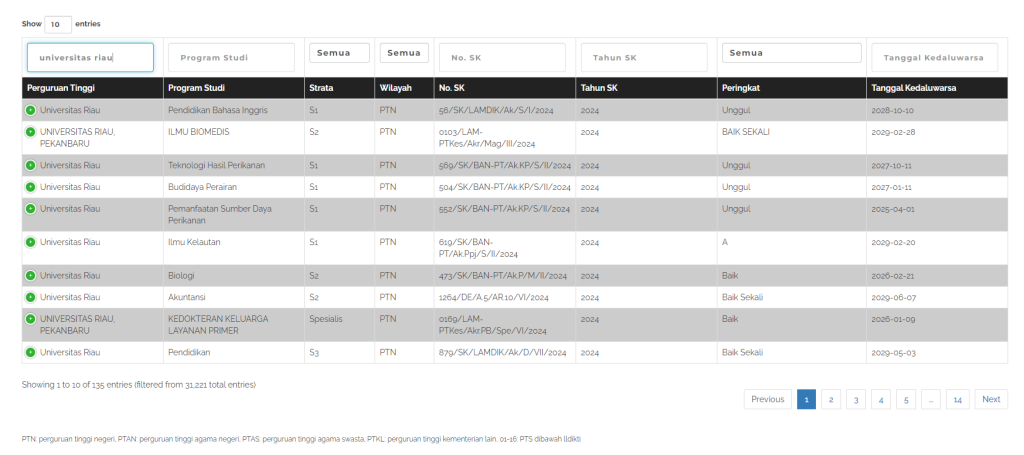Expand Pemanfaatan Sumber Daya Perikanan row icon
The height and width of the screenshot is (455, 1024).
[30, 209]
